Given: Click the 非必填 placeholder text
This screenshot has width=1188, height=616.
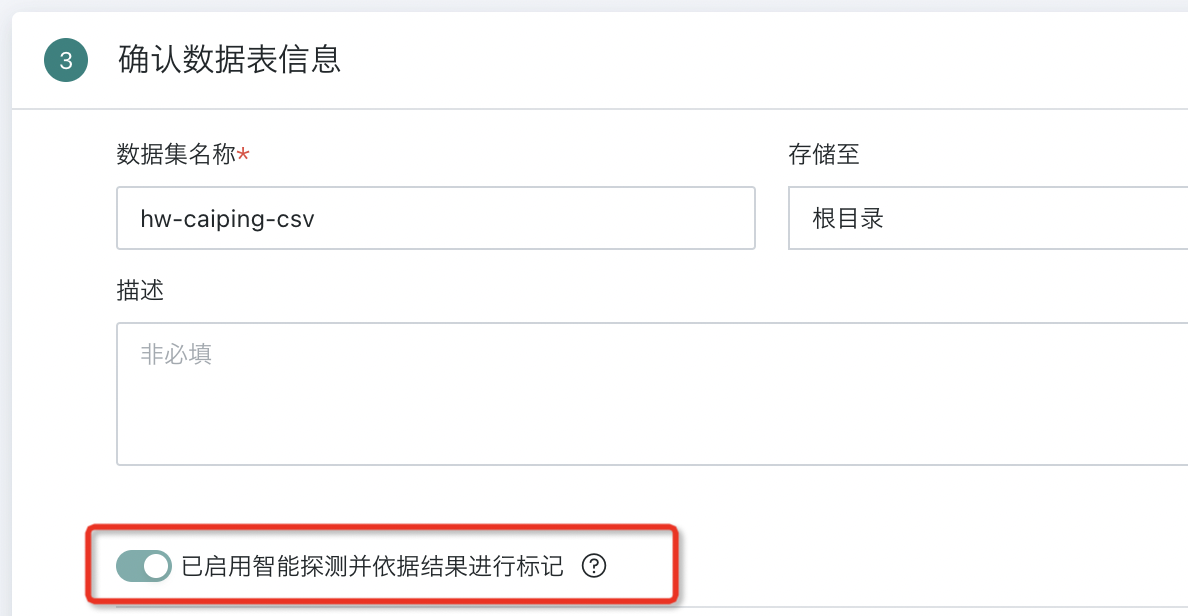Looking at the screenshot, I should 176,354.
